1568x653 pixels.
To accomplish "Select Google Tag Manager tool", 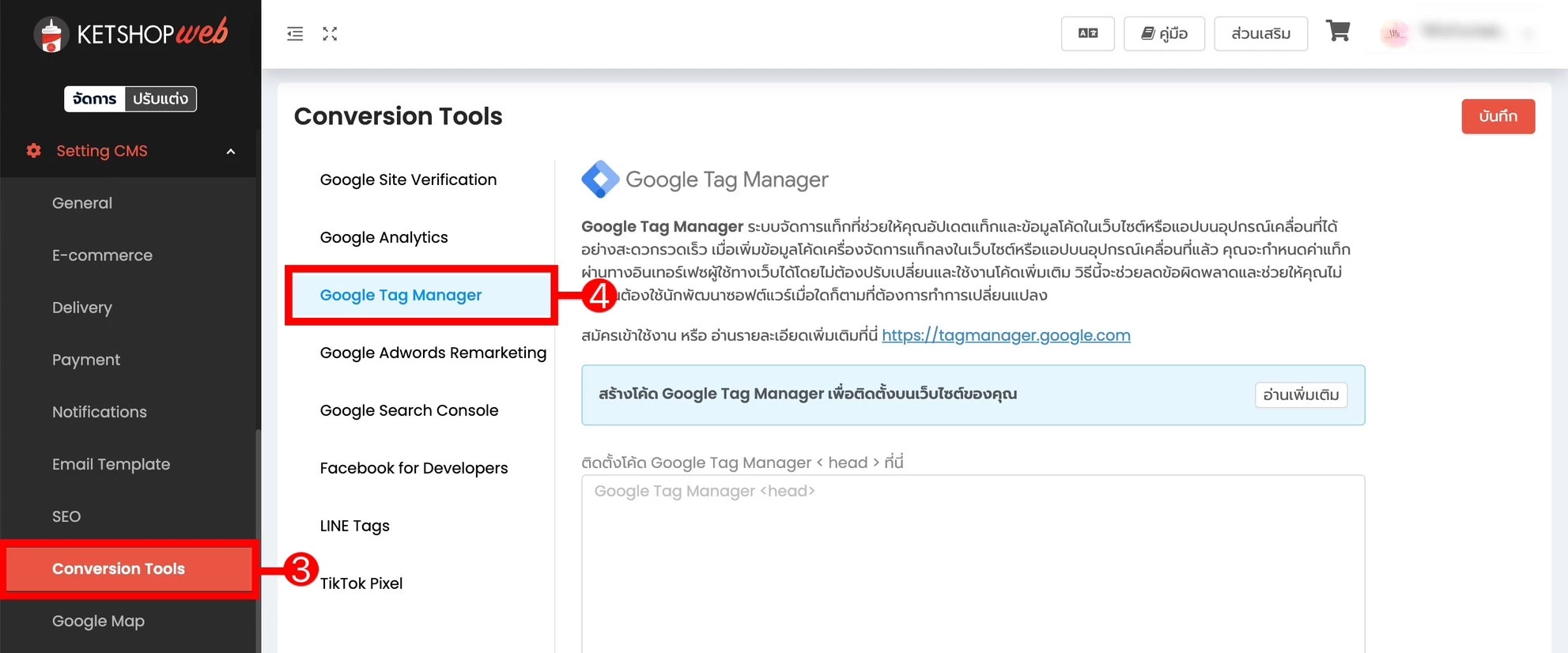I will coord(421,295).
